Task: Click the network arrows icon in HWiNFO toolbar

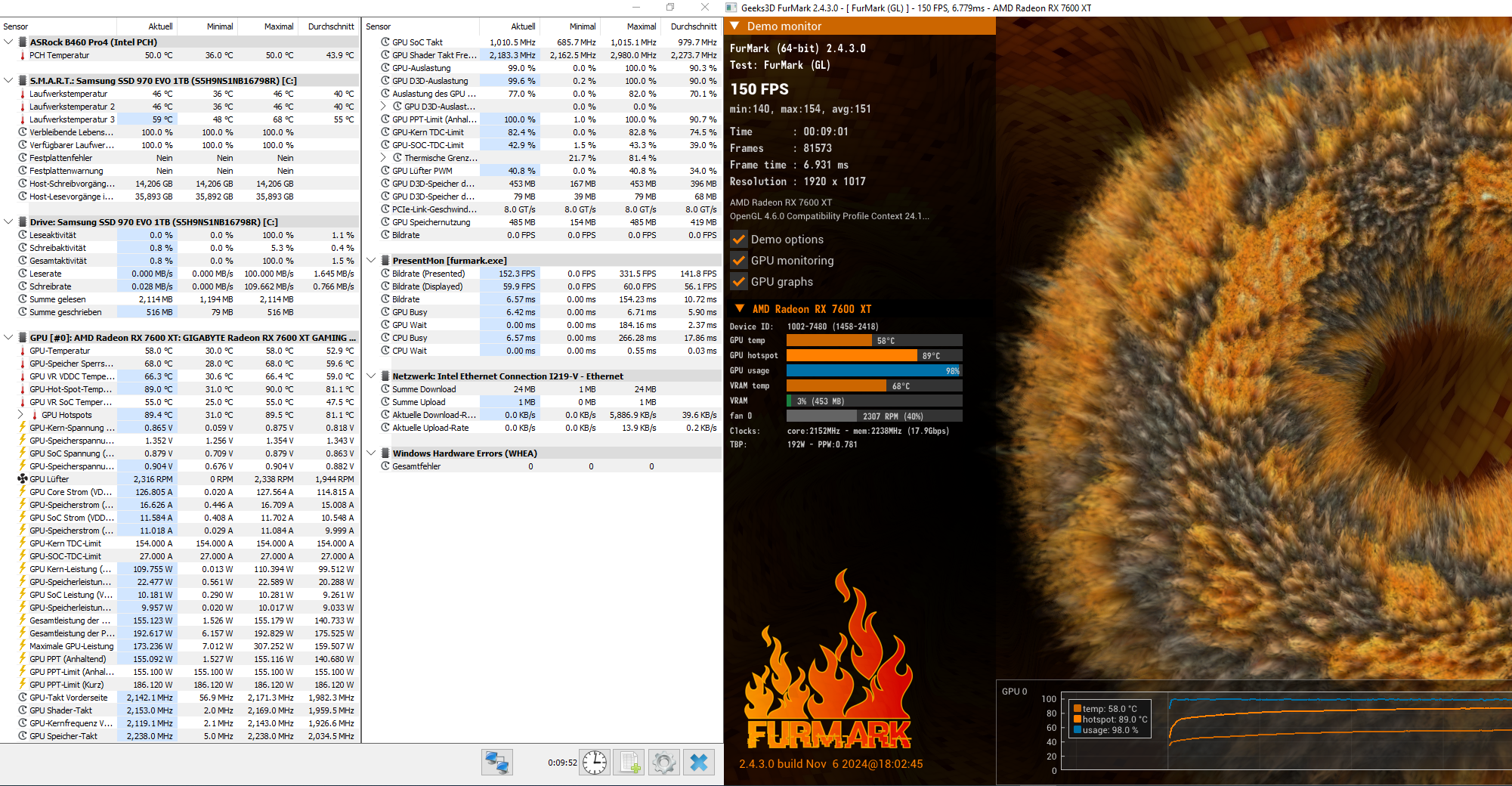Action: 497,763
